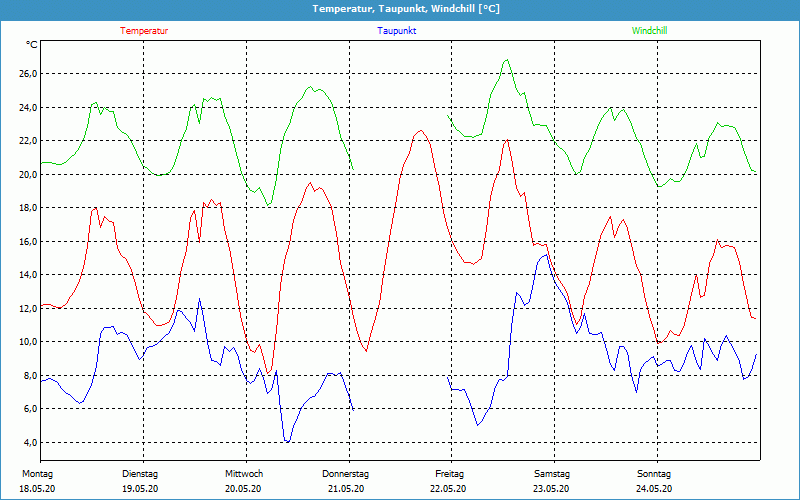Click the °C unit label on the axis

click(x=31, y=45)
